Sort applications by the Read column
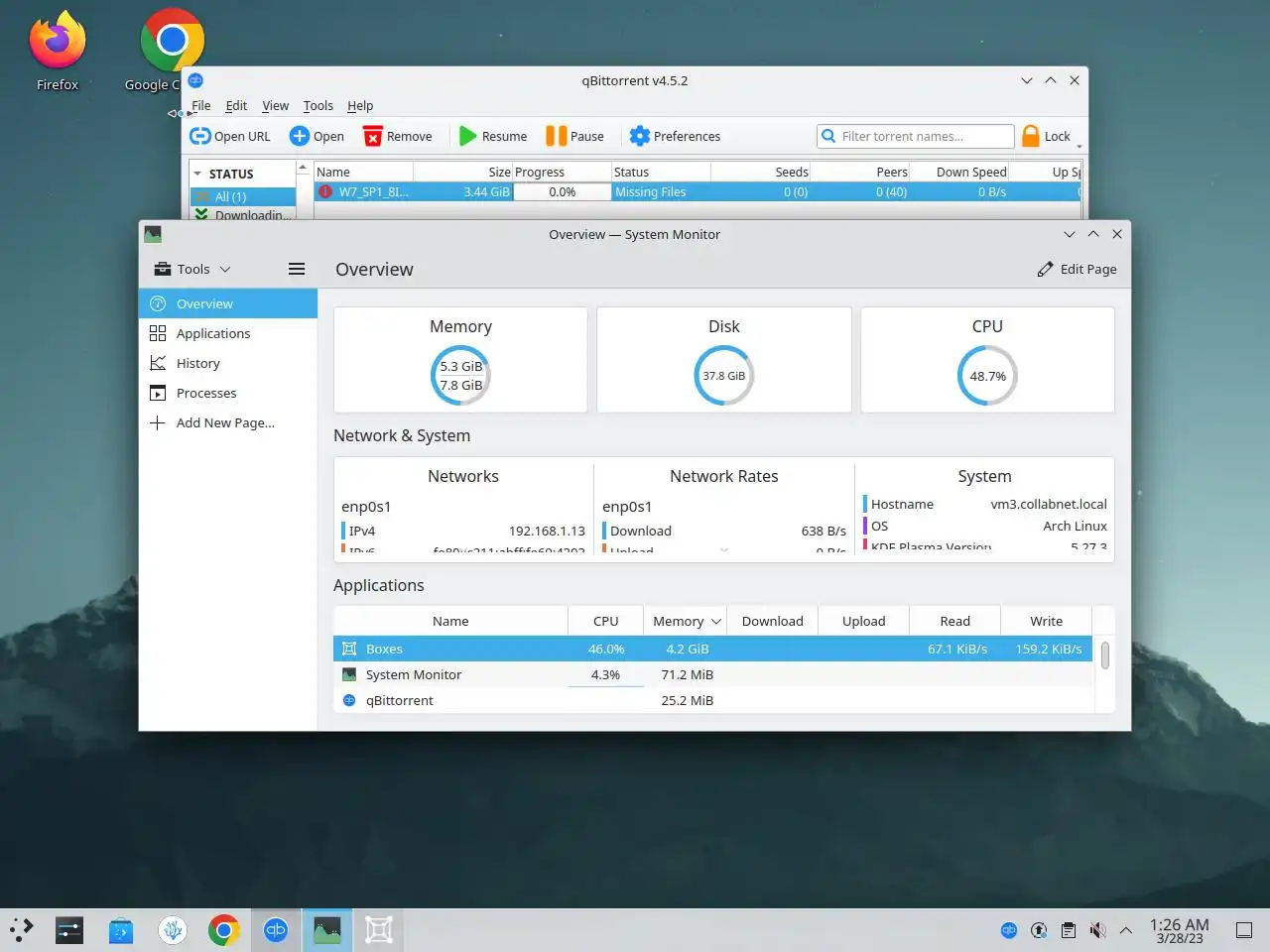This screenshot has width=1270, height=952. [x=954, y=621]
